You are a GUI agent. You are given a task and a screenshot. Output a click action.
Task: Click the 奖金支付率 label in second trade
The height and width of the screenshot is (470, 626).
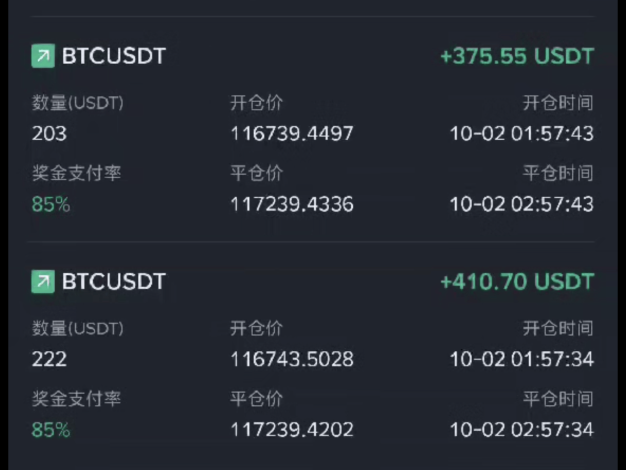(76, 399)
